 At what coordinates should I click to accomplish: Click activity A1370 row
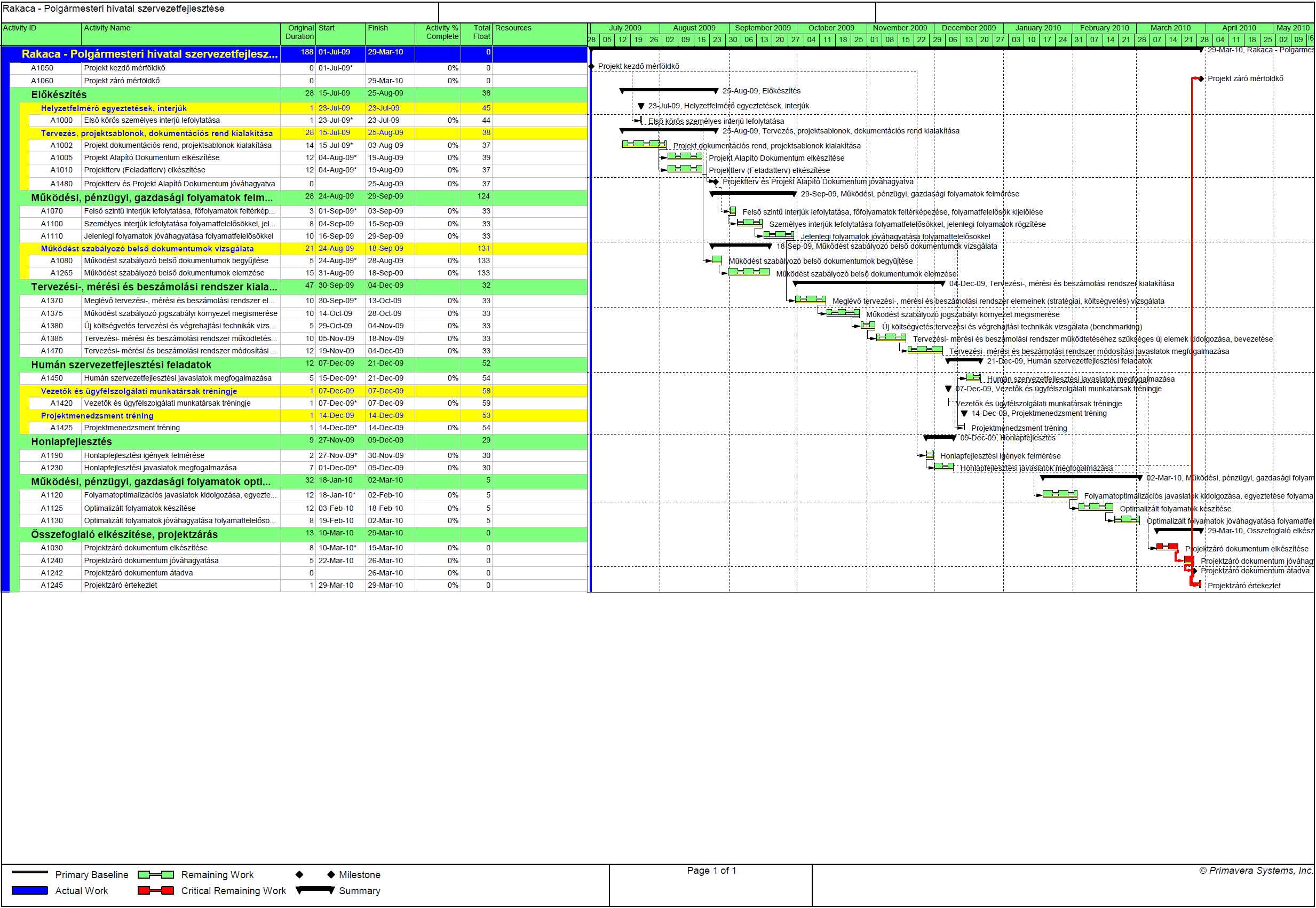304,301
